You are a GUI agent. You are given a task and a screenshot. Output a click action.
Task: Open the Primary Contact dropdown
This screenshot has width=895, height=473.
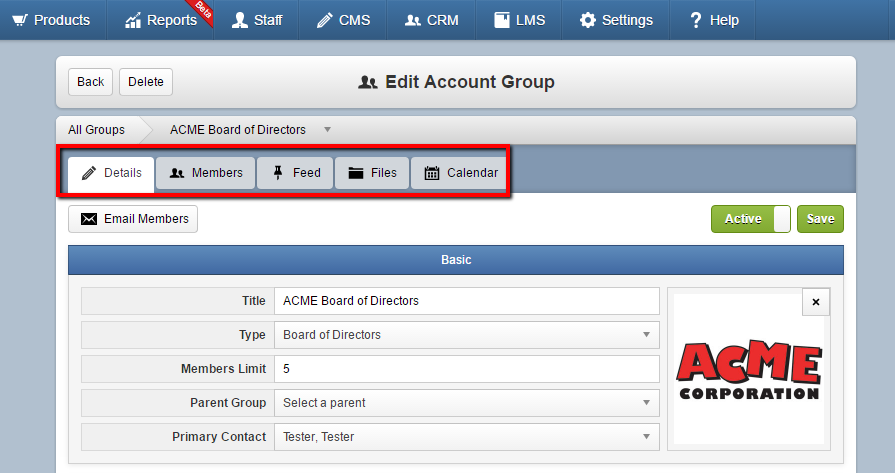pyautogui.click(x=467, y=437)
